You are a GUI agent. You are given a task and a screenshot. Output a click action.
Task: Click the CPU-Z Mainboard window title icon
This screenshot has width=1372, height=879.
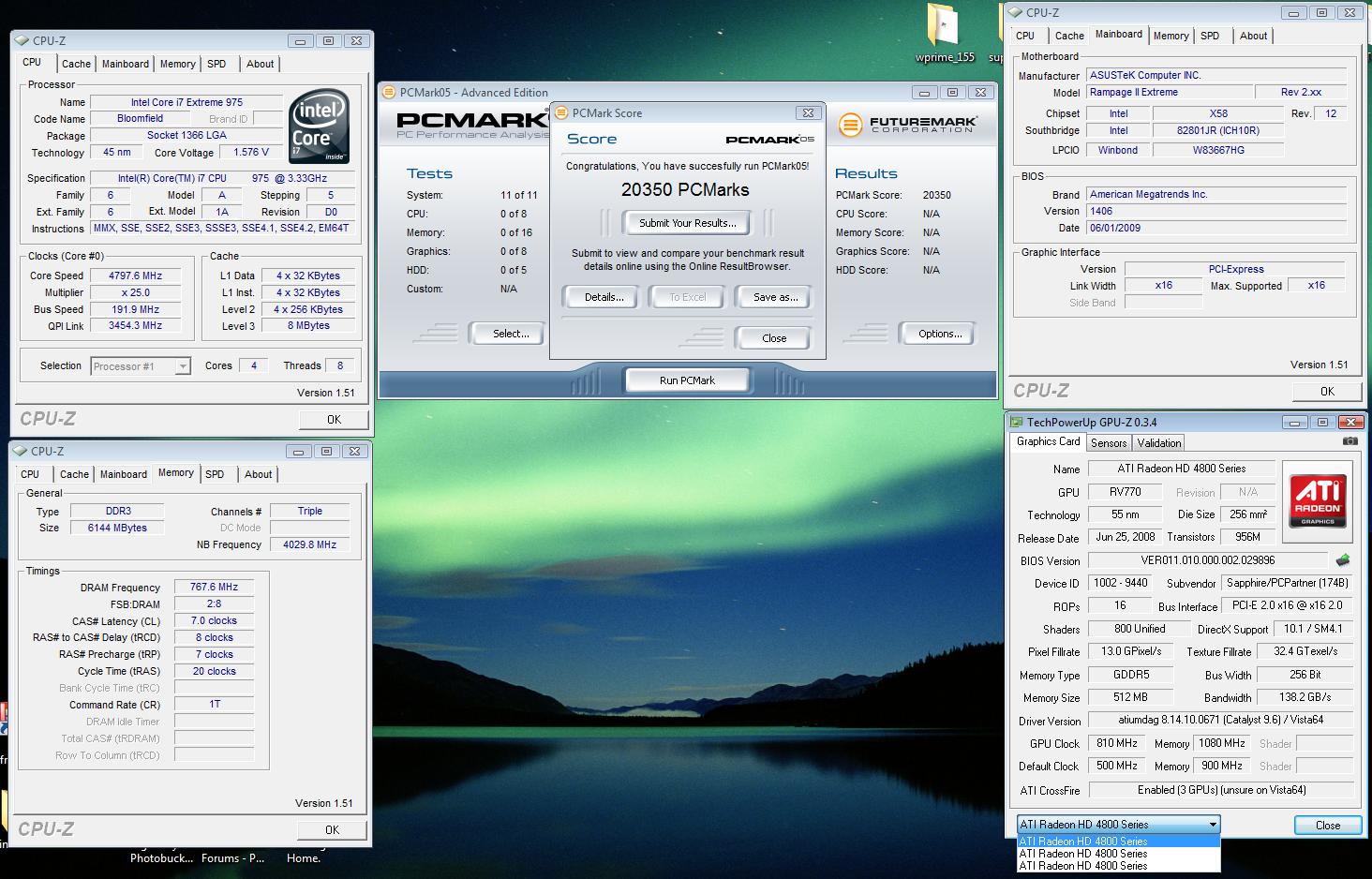coord(1015,12)
